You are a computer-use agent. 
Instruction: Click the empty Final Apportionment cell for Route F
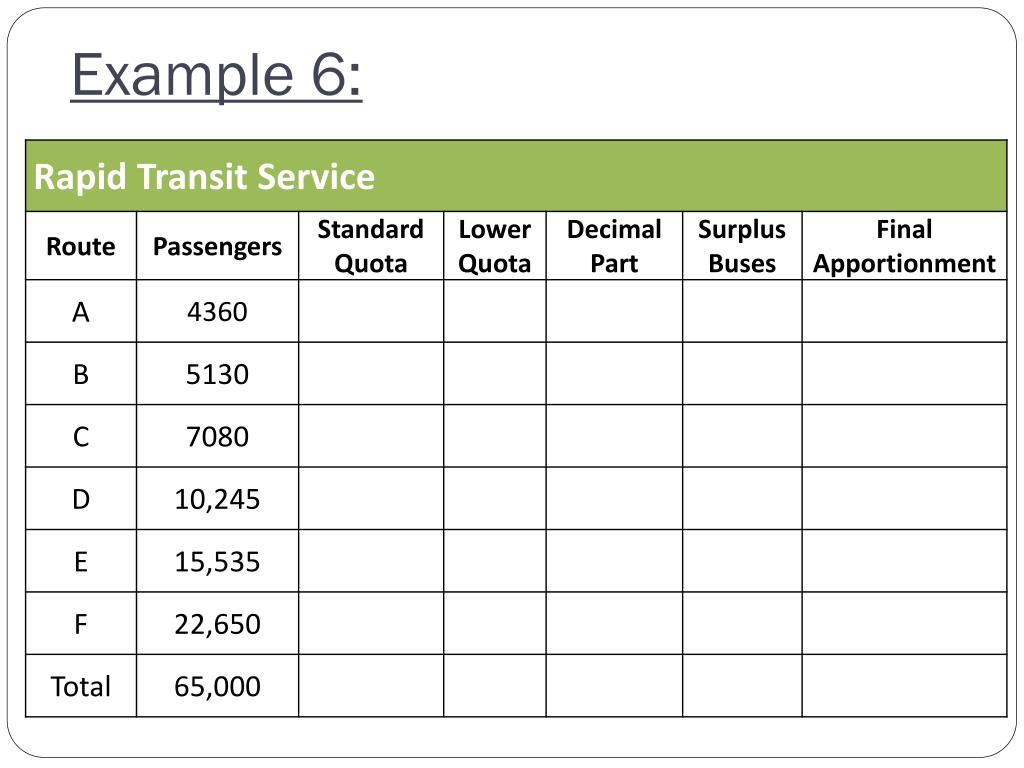[x=904, y=624]
